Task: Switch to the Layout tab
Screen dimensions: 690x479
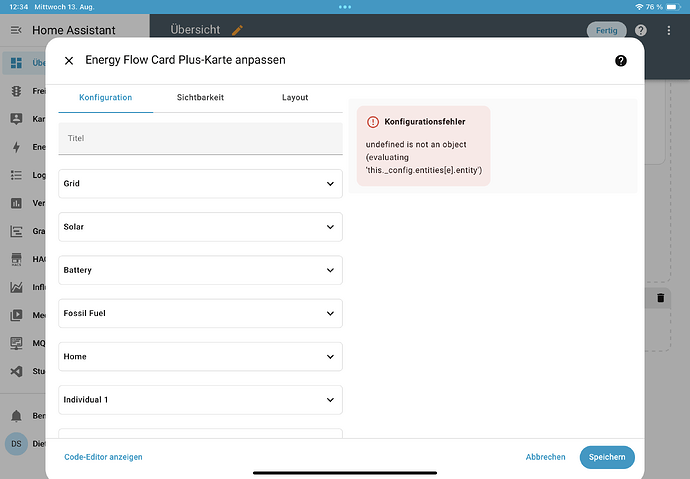Action: (295, 98)
